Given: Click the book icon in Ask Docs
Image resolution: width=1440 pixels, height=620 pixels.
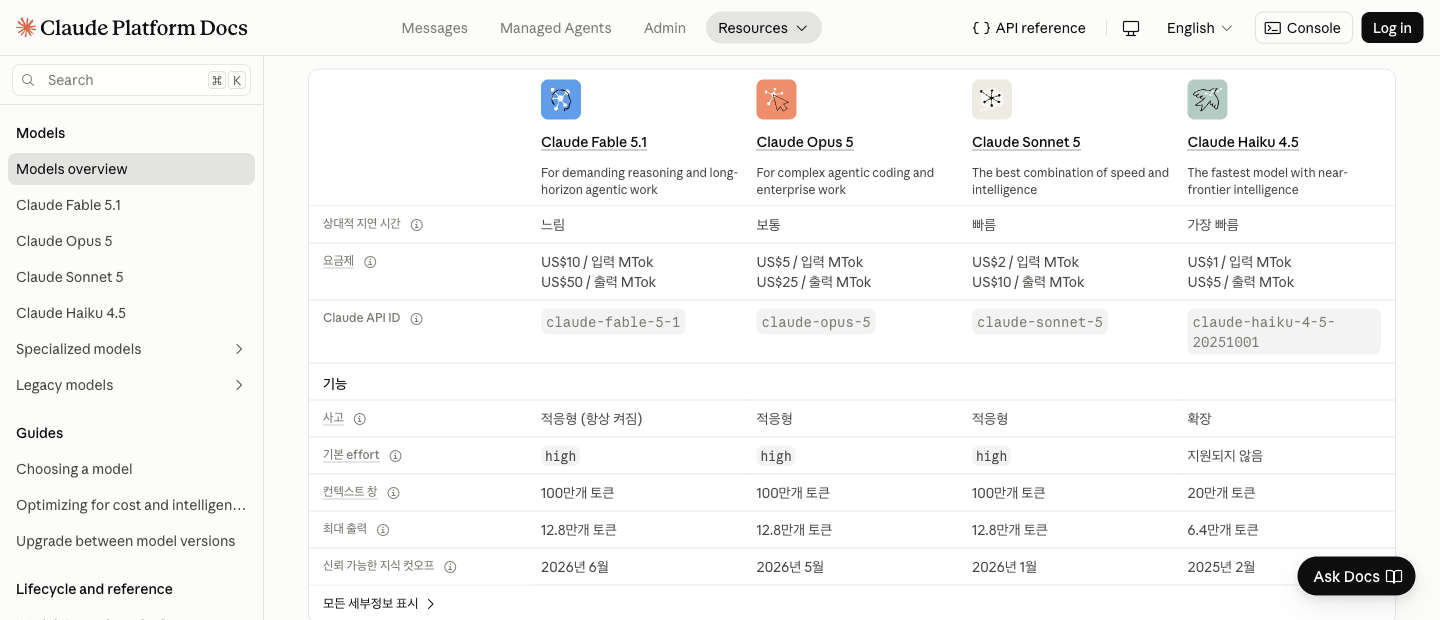Looking at the screenshot, I should point(1395,576).
